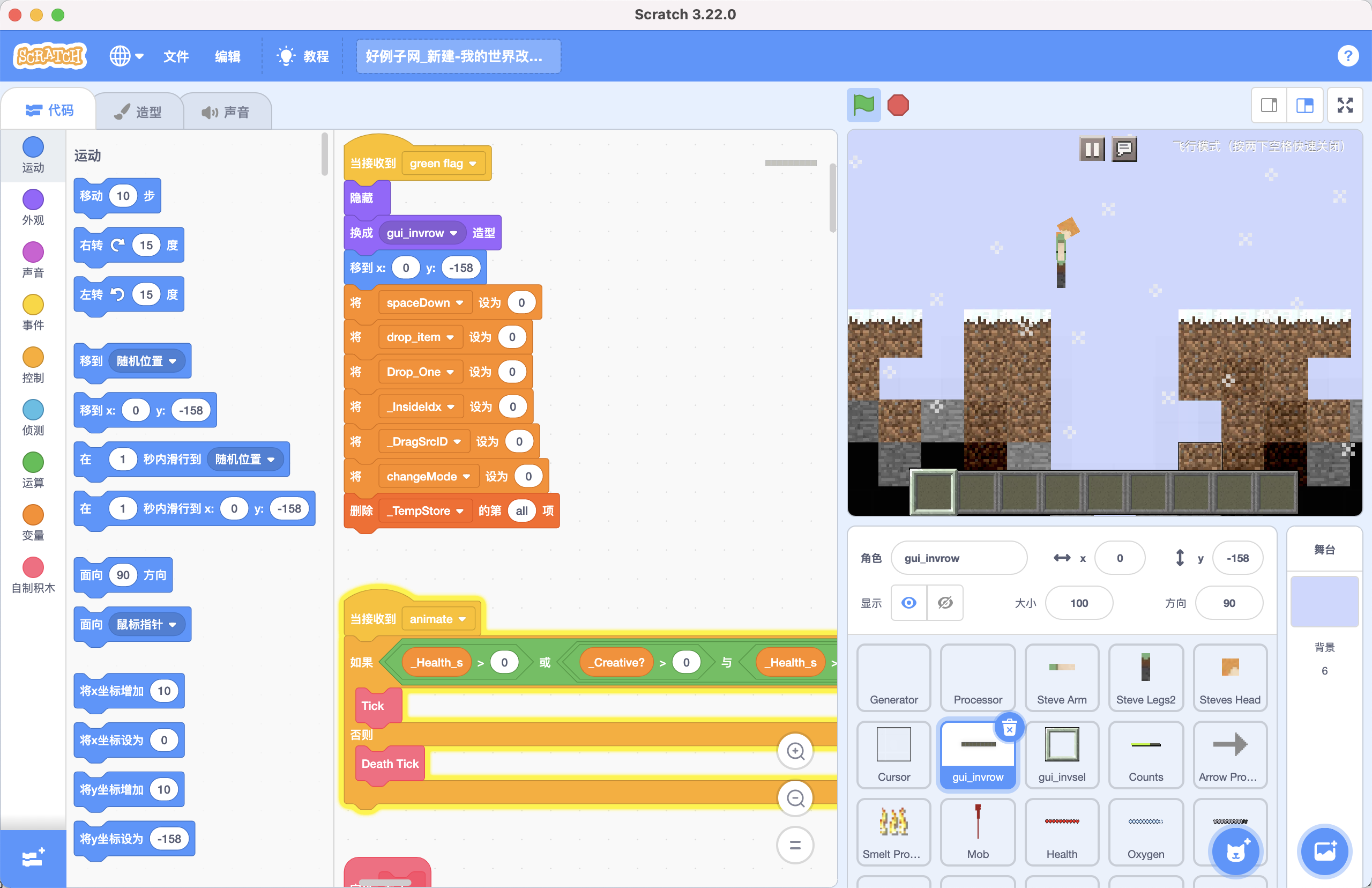Select the Steve Arm sprite
Image resolution: width=1372 pixels, height=888 pixels.
pos(1062,677)
